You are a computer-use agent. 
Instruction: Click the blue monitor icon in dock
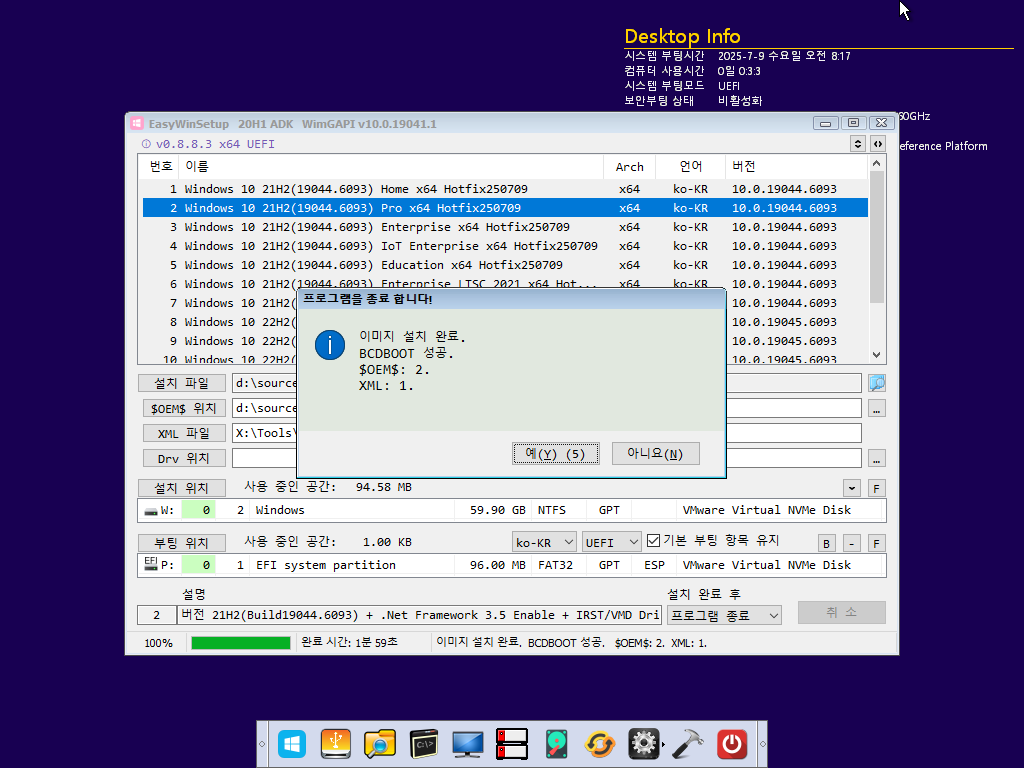(x=468, y=744)
